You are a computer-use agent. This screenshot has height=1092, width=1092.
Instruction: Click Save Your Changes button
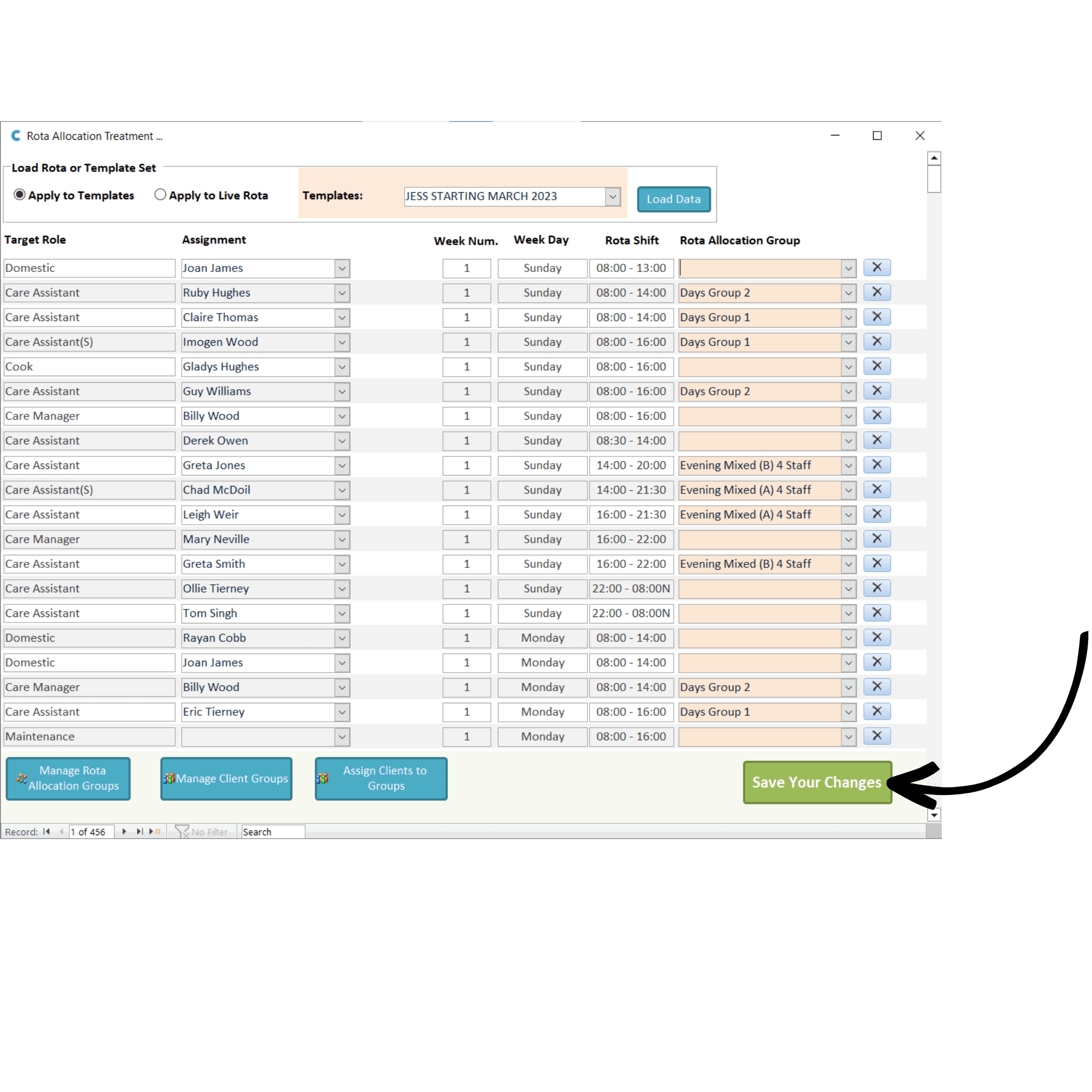pos(817,782)
